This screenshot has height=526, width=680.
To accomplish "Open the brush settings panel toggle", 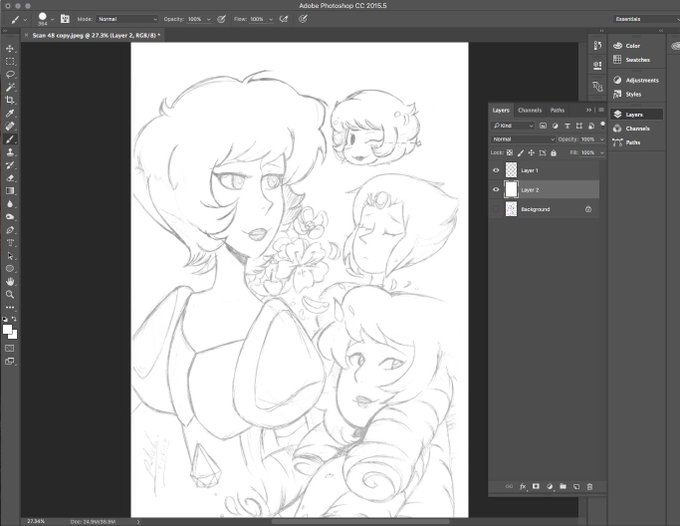I will click(65, 19).
